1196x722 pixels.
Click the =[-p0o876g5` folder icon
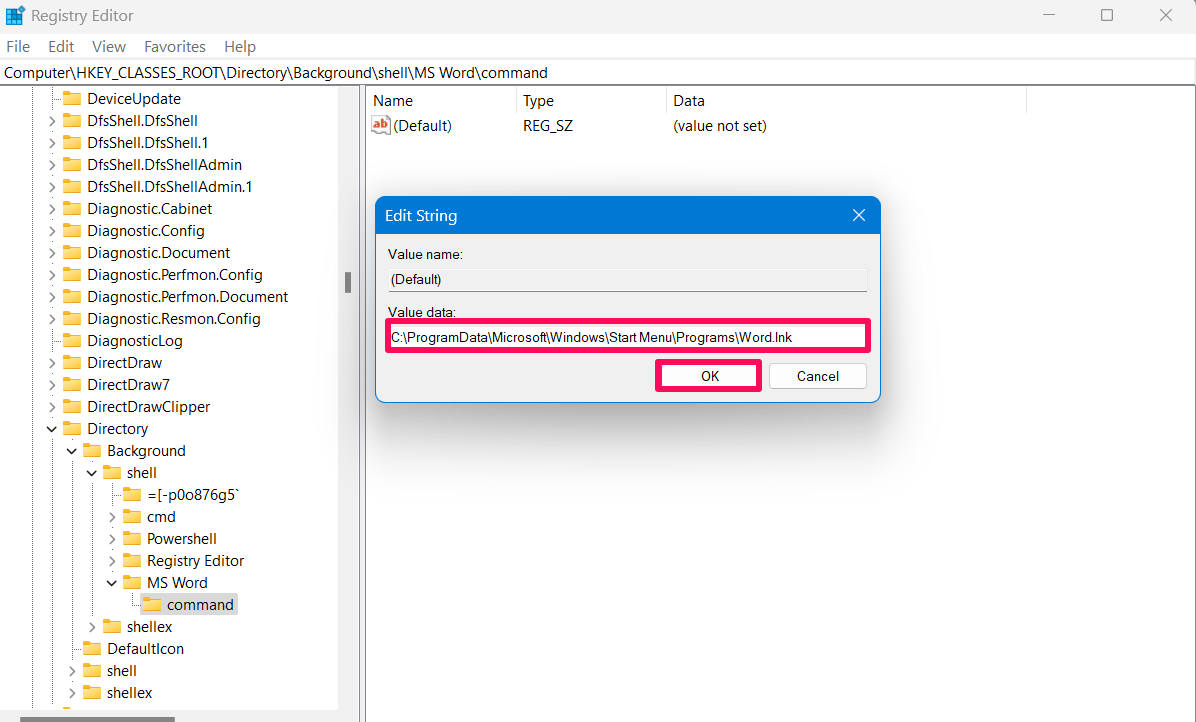[x=132, y=495]
